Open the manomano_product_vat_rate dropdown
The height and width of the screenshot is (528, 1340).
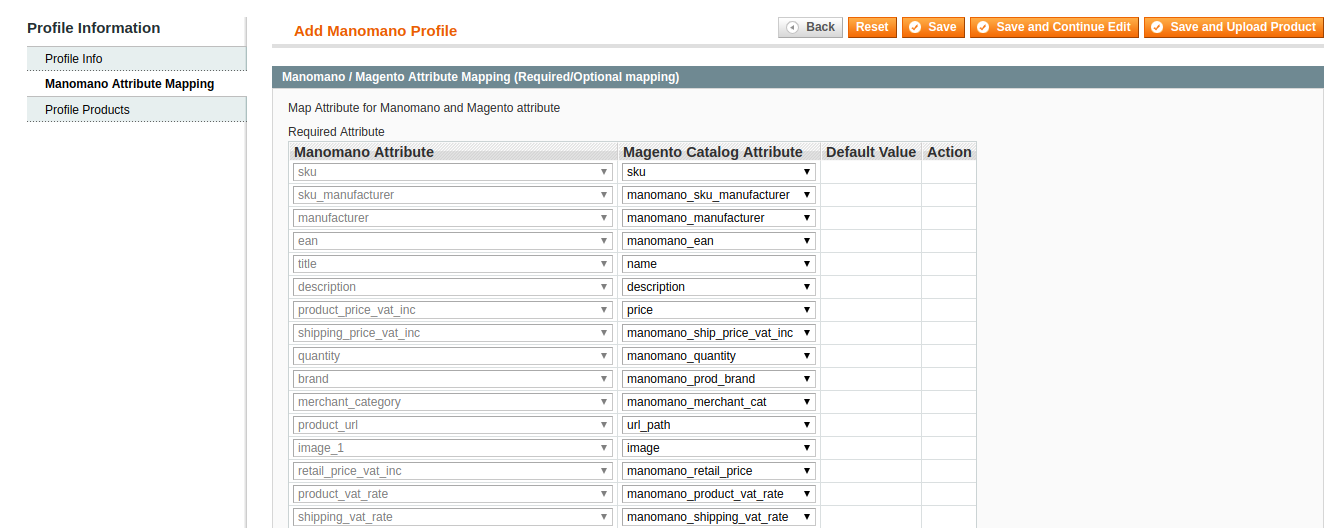[x=719, y=494]
